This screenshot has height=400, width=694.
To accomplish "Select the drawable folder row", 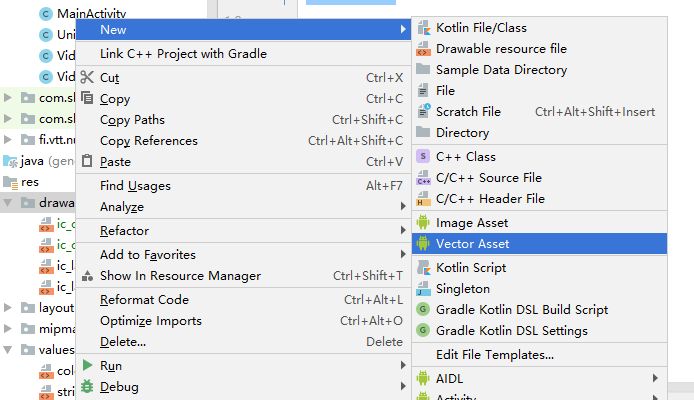I will tap(38, 203).
